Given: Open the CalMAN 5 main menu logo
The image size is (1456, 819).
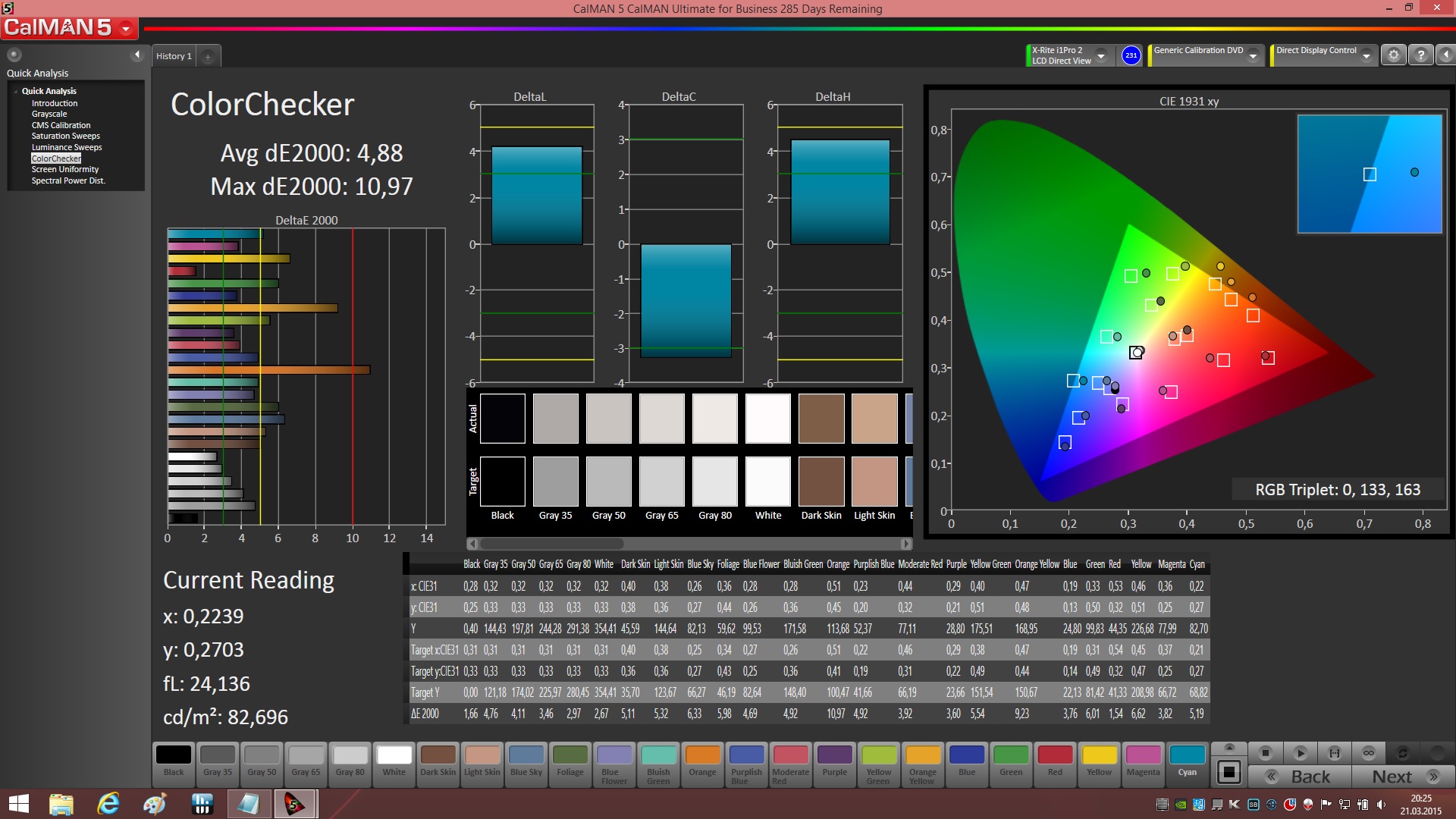Looking at the screenshot, I should 68,28.
